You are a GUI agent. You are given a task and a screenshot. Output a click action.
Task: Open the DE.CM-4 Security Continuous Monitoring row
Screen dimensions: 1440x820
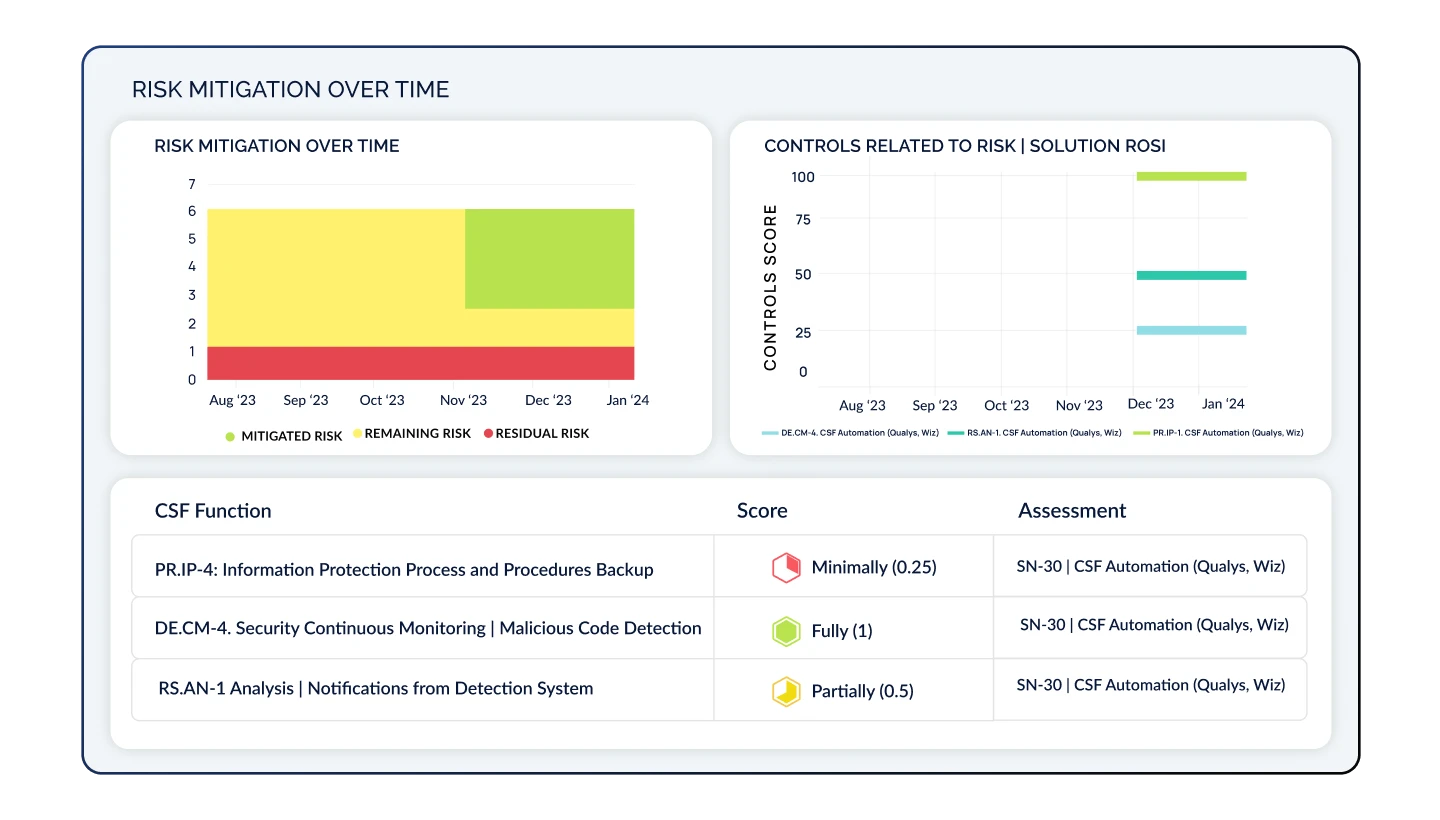click(x=719, y=628)
